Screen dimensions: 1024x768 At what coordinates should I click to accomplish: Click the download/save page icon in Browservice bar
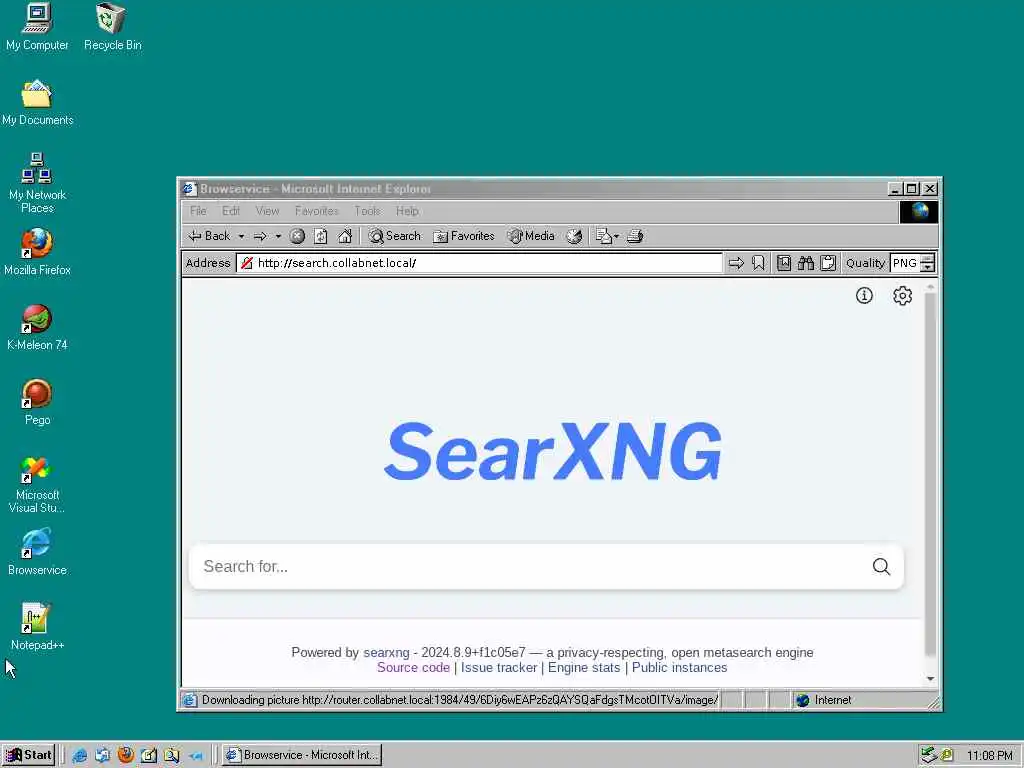coord(784,263)
